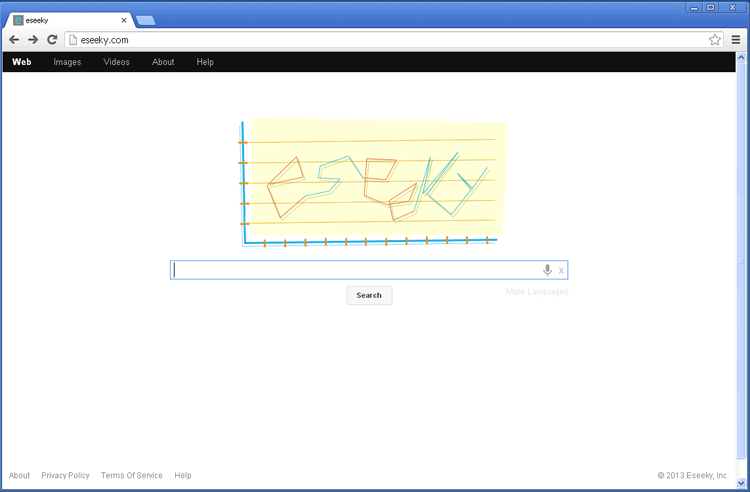
Task: Select the Web tab in the navigation bar
Action: [x=22, y=62]
